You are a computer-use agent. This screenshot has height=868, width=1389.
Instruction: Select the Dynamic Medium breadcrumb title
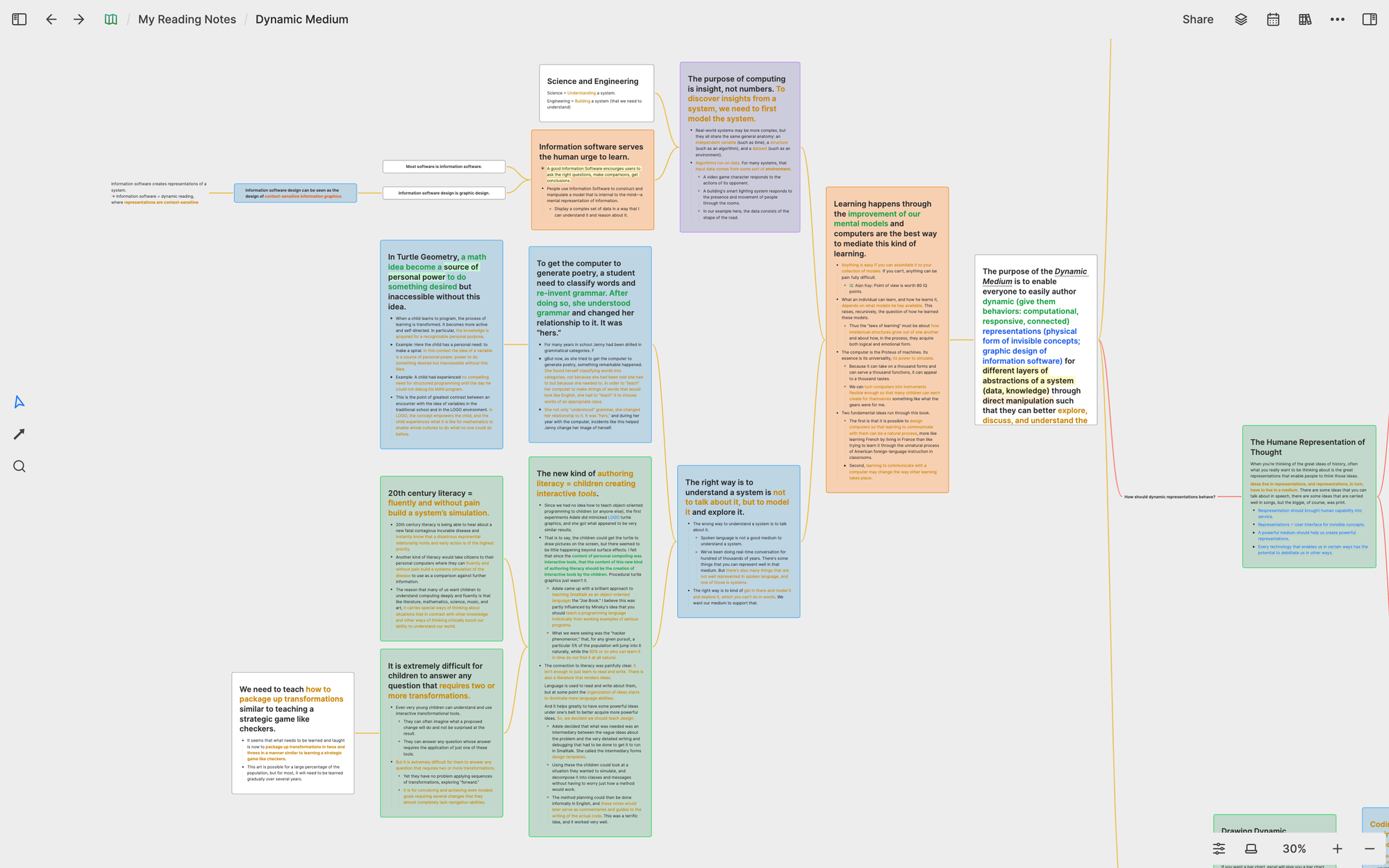301,19
